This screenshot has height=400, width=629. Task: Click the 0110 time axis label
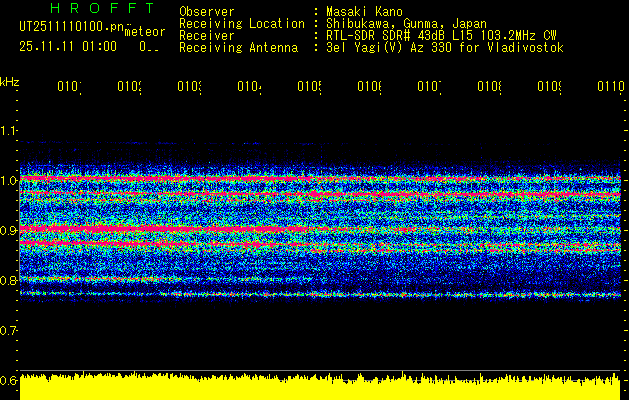click(611, 86)
